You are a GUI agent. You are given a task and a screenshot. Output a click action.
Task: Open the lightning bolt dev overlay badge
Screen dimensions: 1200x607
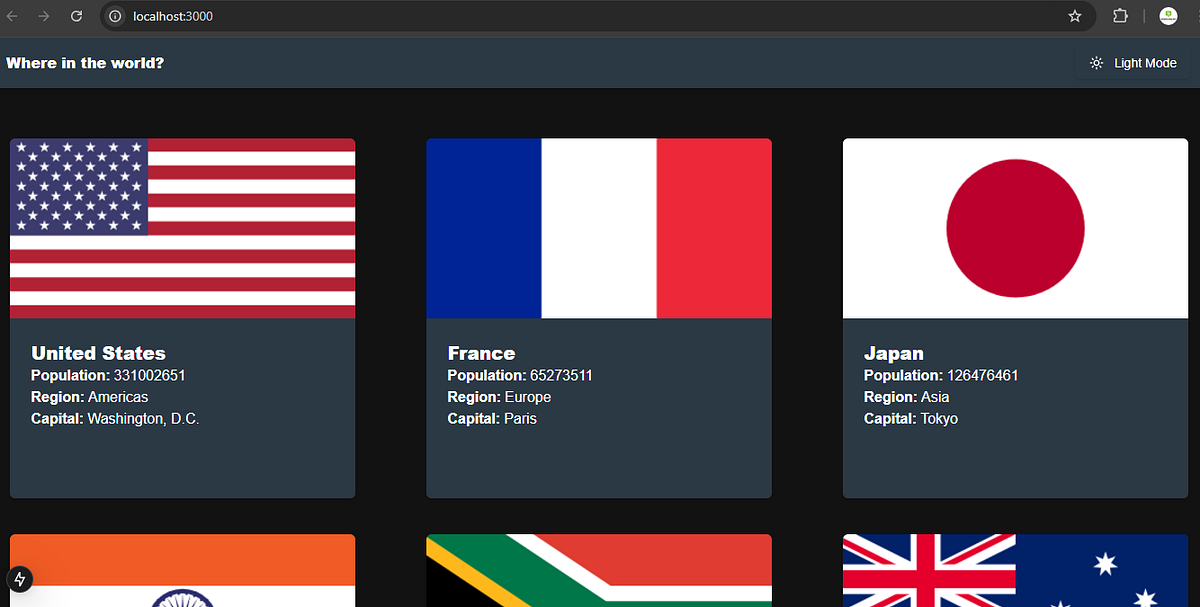(20, 578)
